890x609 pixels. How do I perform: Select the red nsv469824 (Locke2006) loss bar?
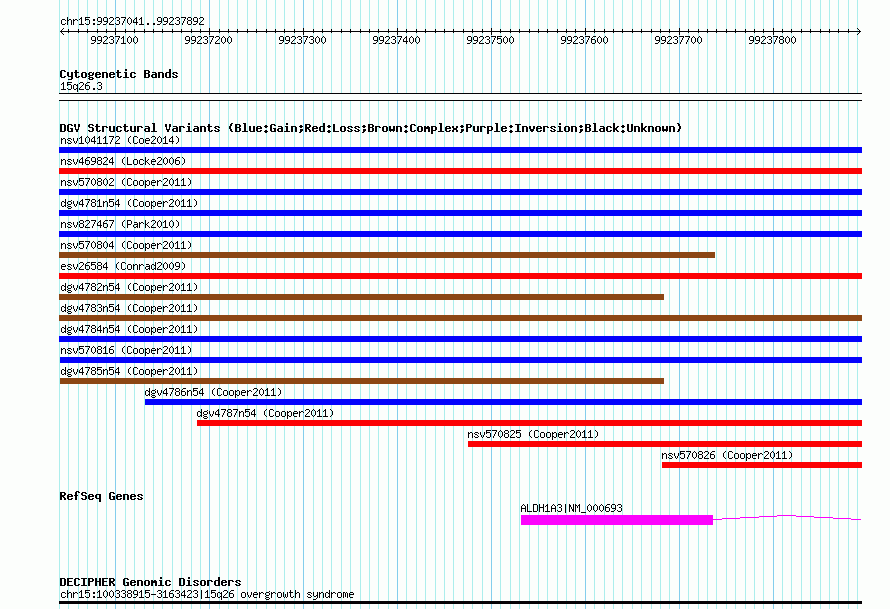tap(460, 171)
